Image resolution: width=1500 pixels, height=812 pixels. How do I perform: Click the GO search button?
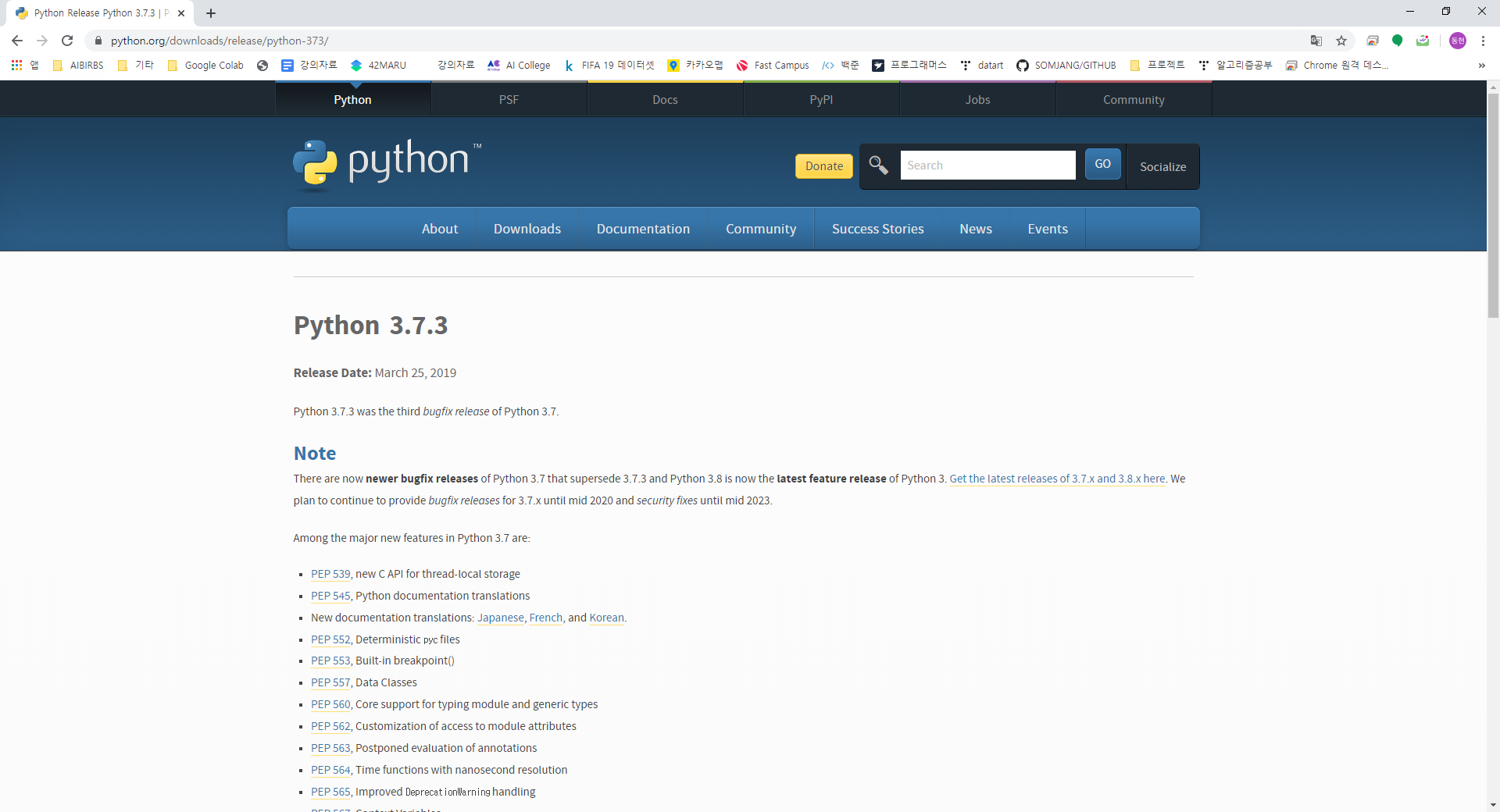1102,164
